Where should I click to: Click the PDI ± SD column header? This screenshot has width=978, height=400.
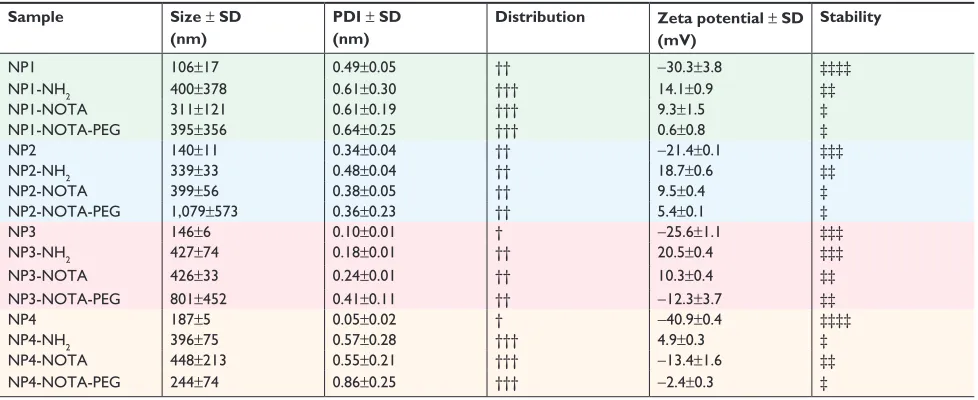point(367,29)
